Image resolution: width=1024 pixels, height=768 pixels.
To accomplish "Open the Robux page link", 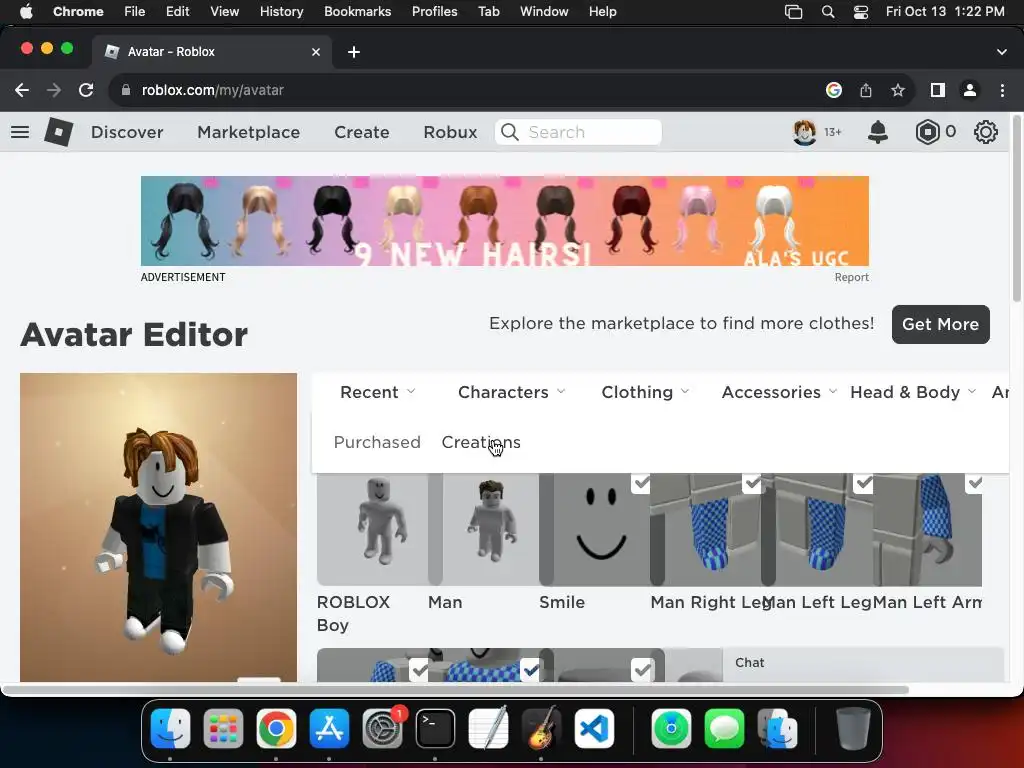I will coord(450,133).
